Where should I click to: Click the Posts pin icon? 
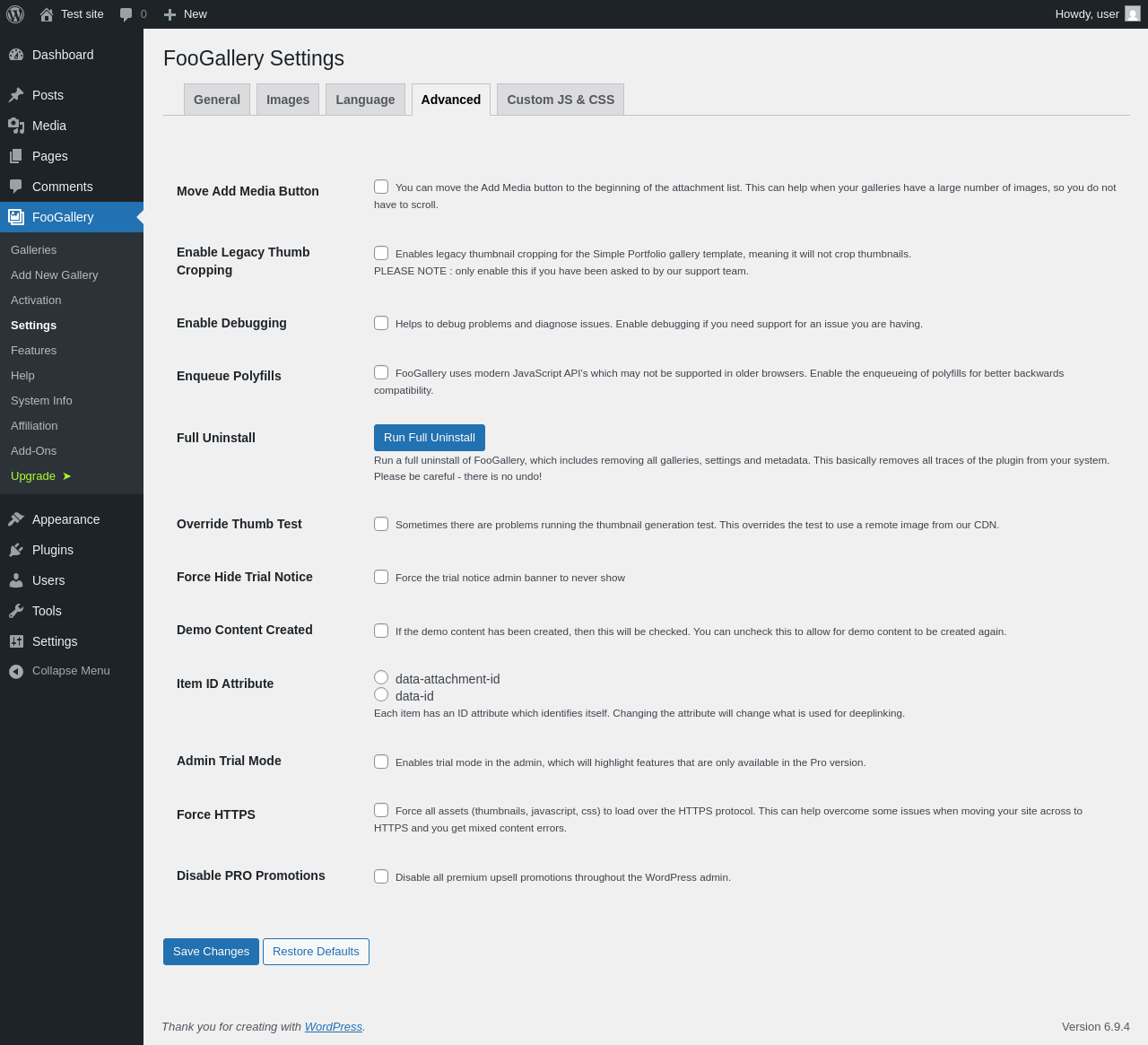coord(16,95)
